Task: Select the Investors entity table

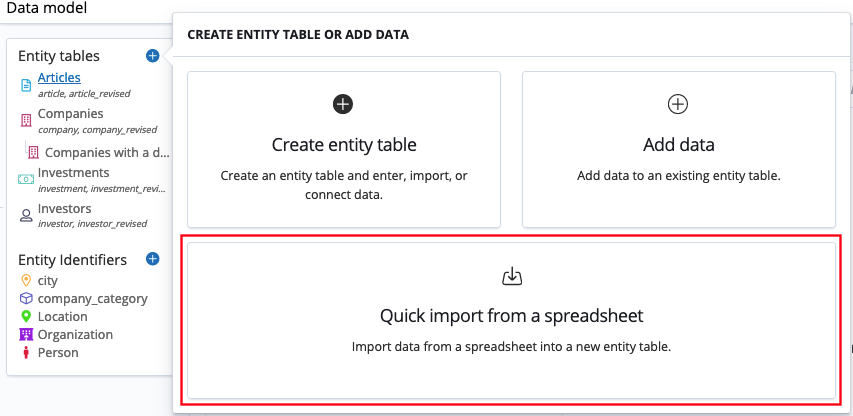Action: pos(64,208)
